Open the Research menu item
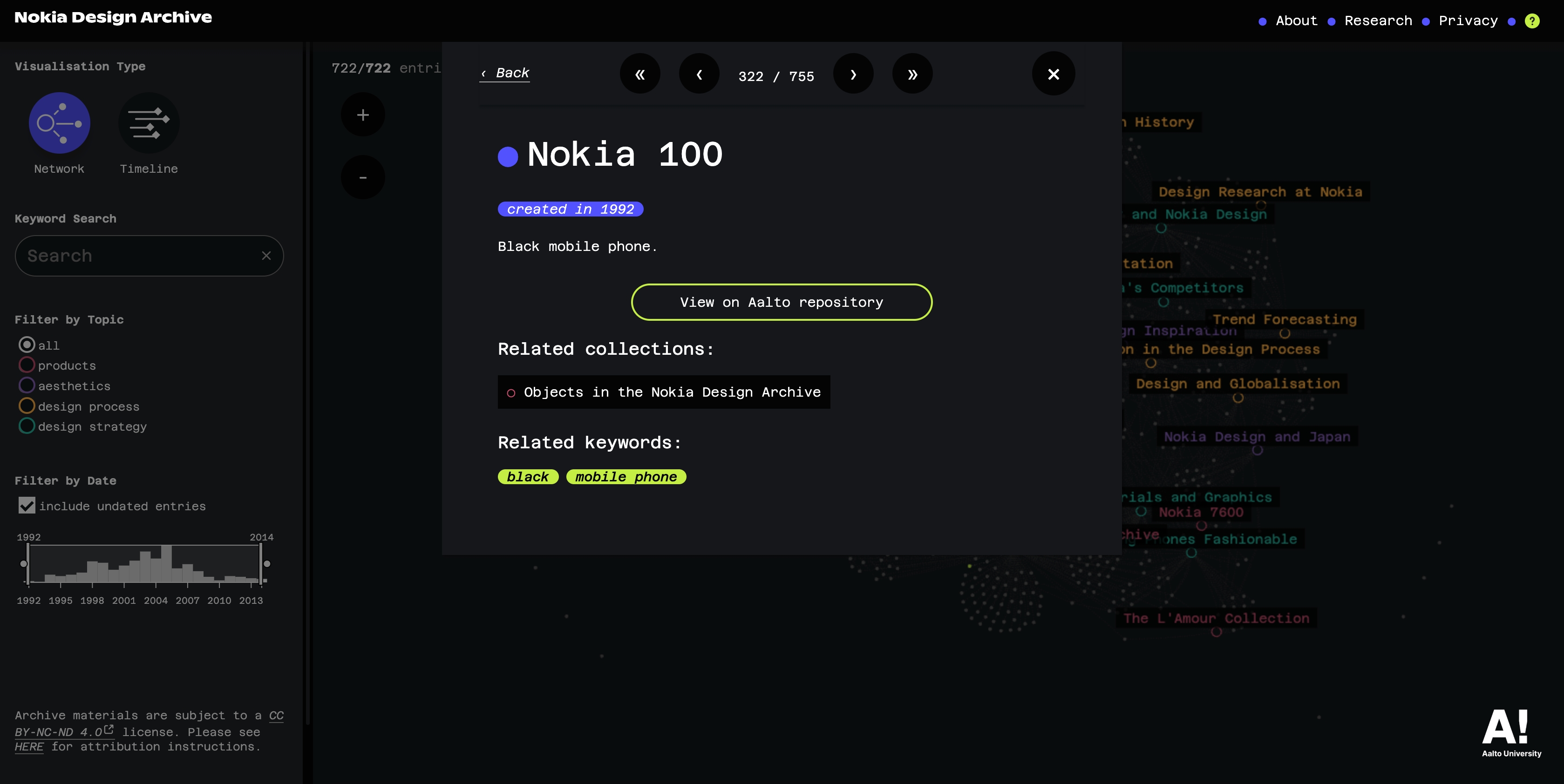The image size is (1564, 784). coord(1378,20)
